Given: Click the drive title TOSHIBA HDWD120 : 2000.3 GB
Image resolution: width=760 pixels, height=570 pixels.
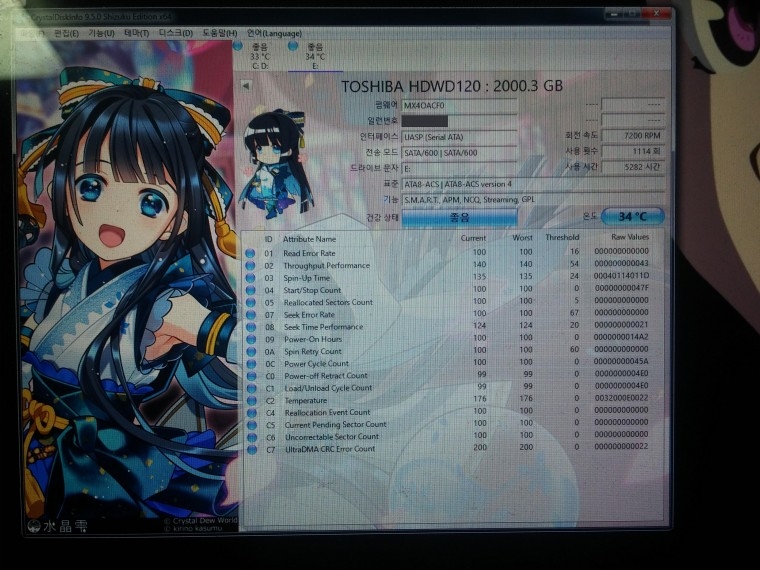Looking at the screenshot, I should 452,87.
